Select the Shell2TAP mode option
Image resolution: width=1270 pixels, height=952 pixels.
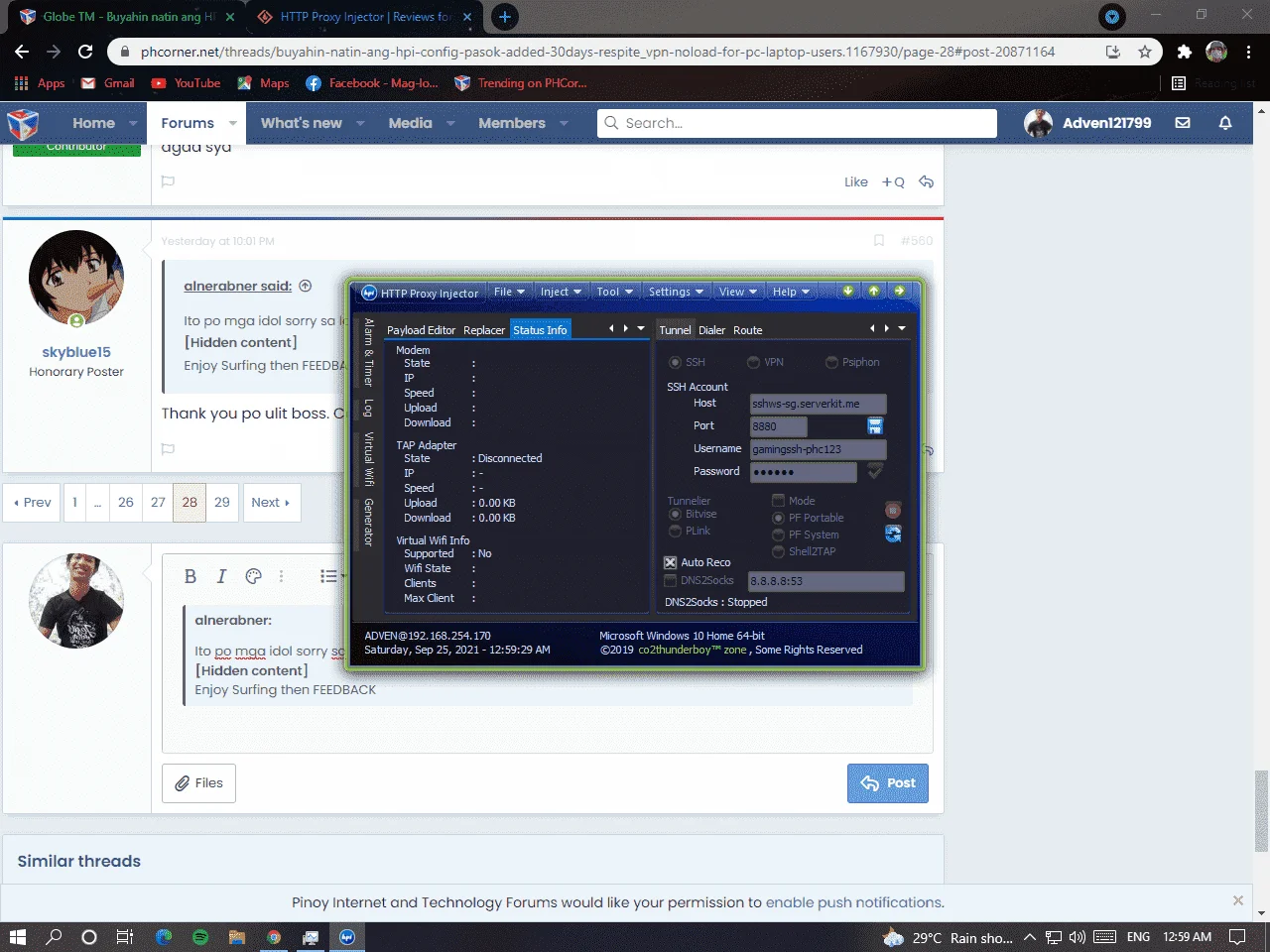click(x=778, y=551)
